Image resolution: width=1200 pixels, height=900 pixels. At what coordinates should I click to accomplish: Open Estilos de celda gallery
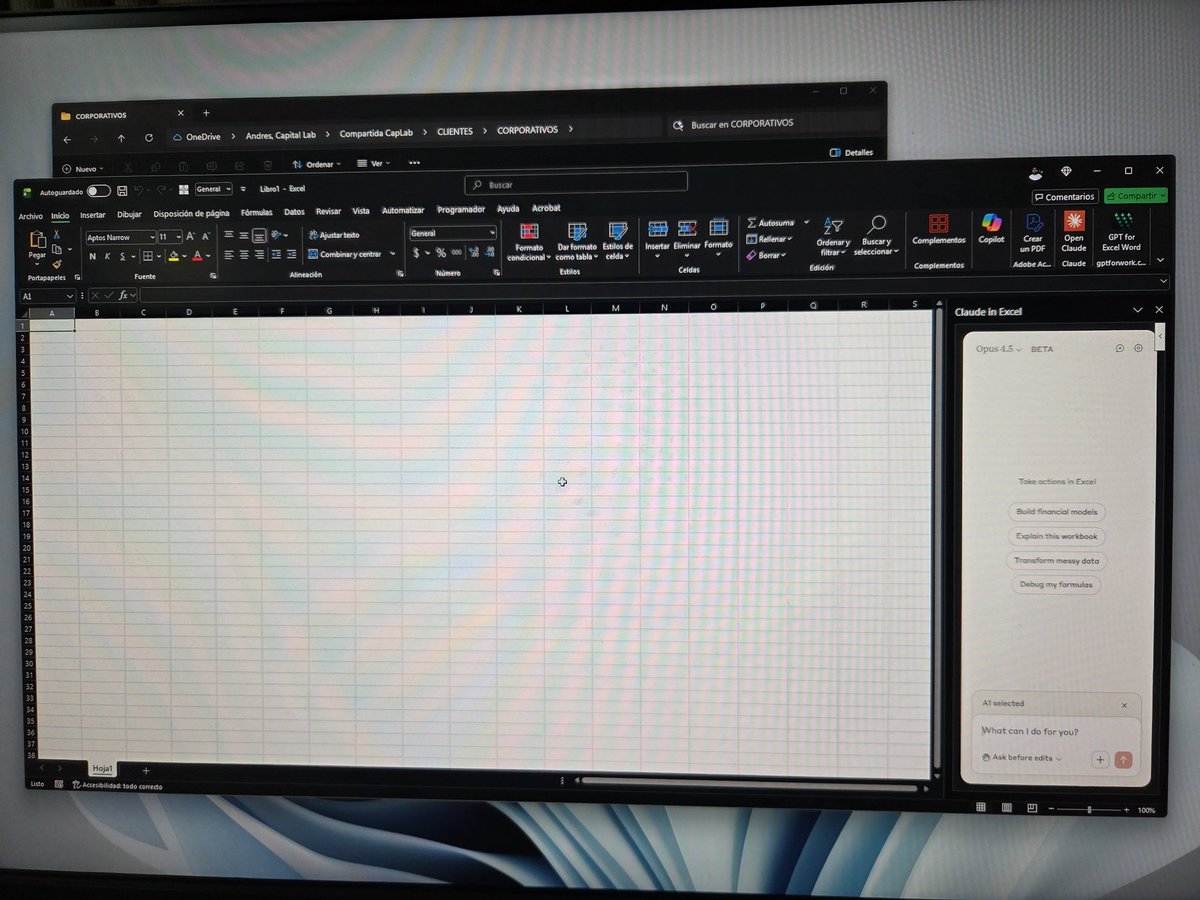point(618,231)
